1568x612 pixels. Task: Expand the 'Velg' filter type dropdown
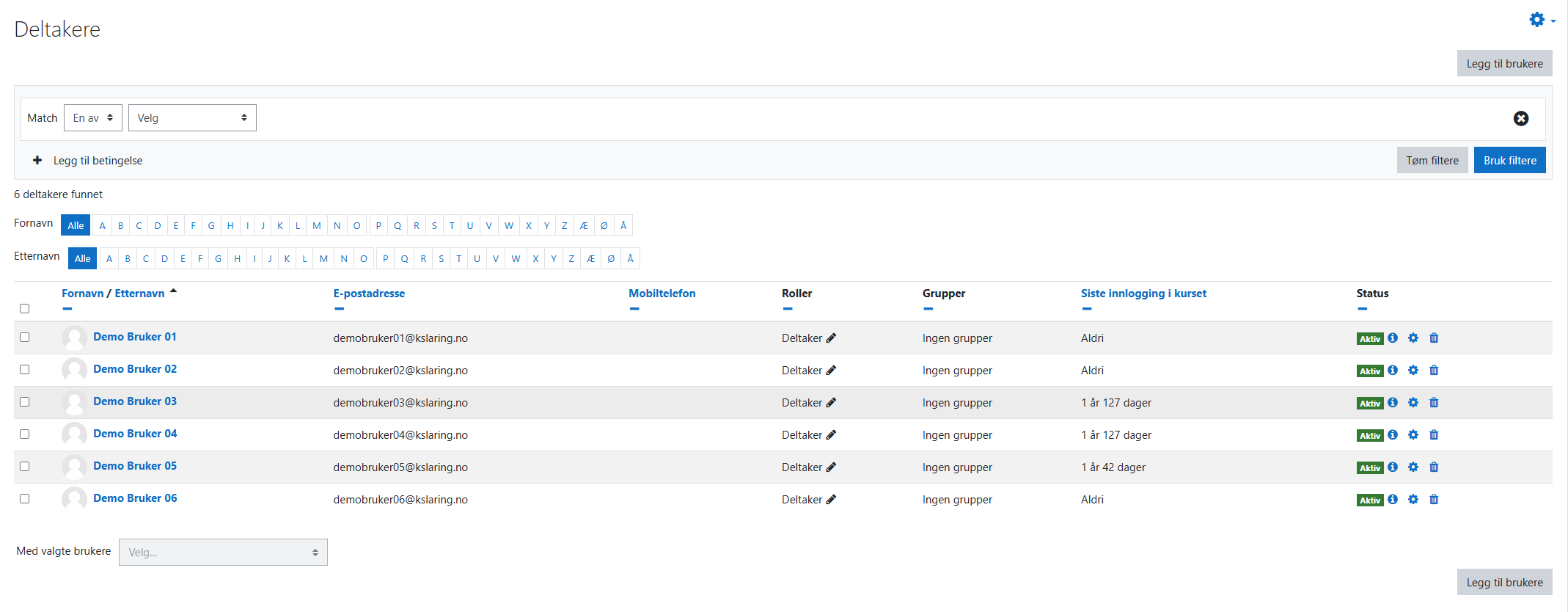tap(192, 118)
